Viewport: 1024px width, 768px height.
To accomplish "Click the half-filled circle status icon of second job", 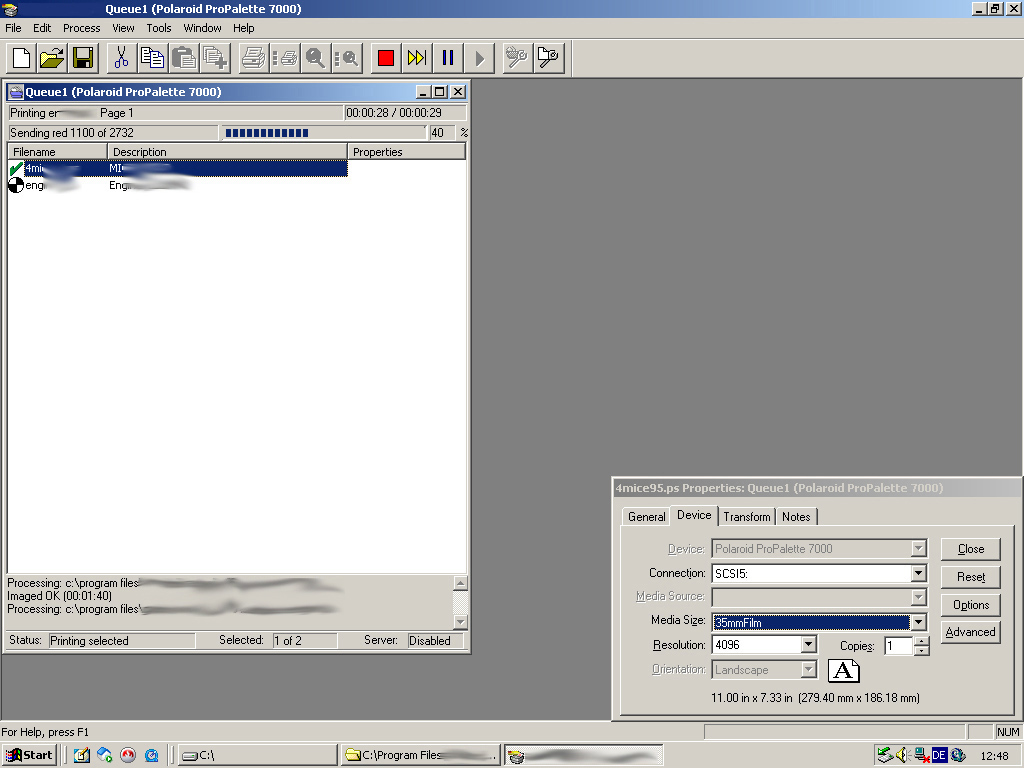I will tap(16, 185).
